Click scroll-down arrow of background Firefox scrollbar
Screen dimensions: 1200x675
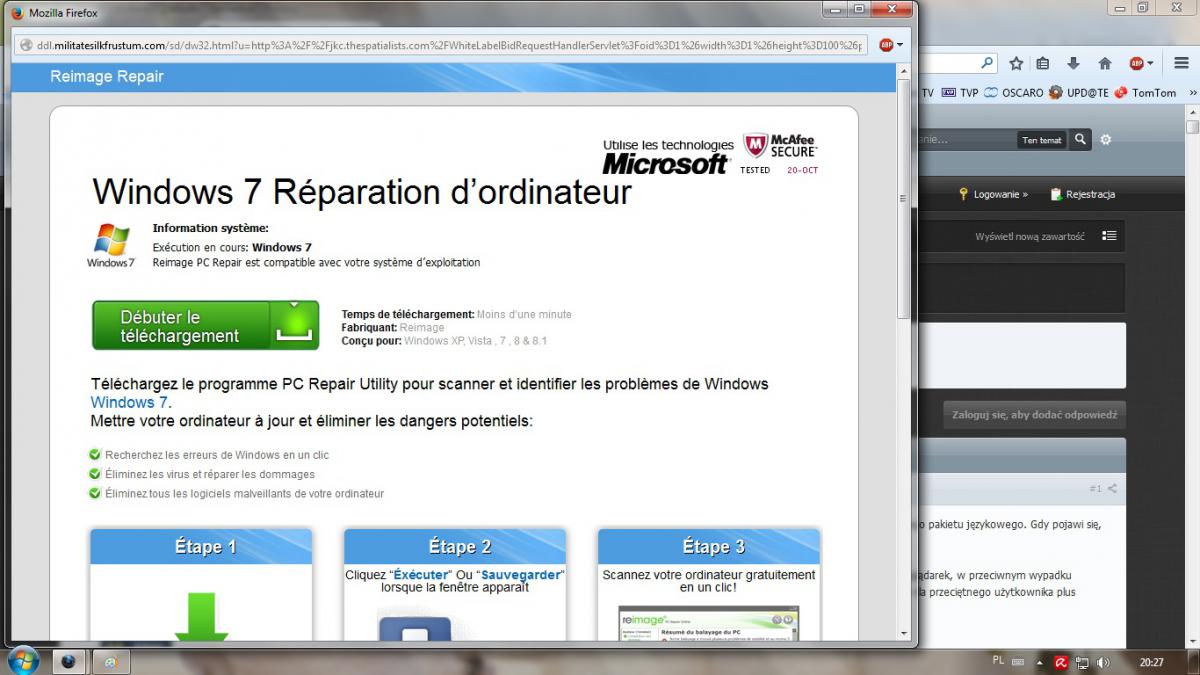[1192, 639]
